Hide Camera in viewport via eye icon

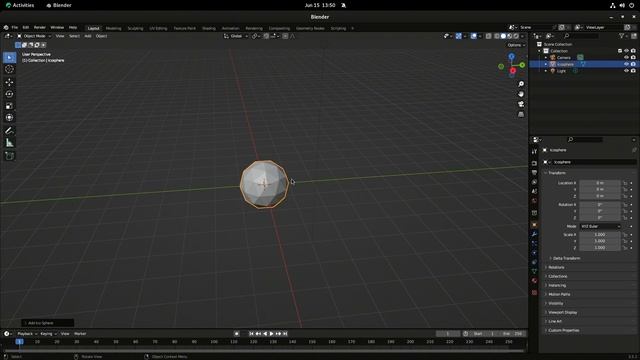point(626,58)
